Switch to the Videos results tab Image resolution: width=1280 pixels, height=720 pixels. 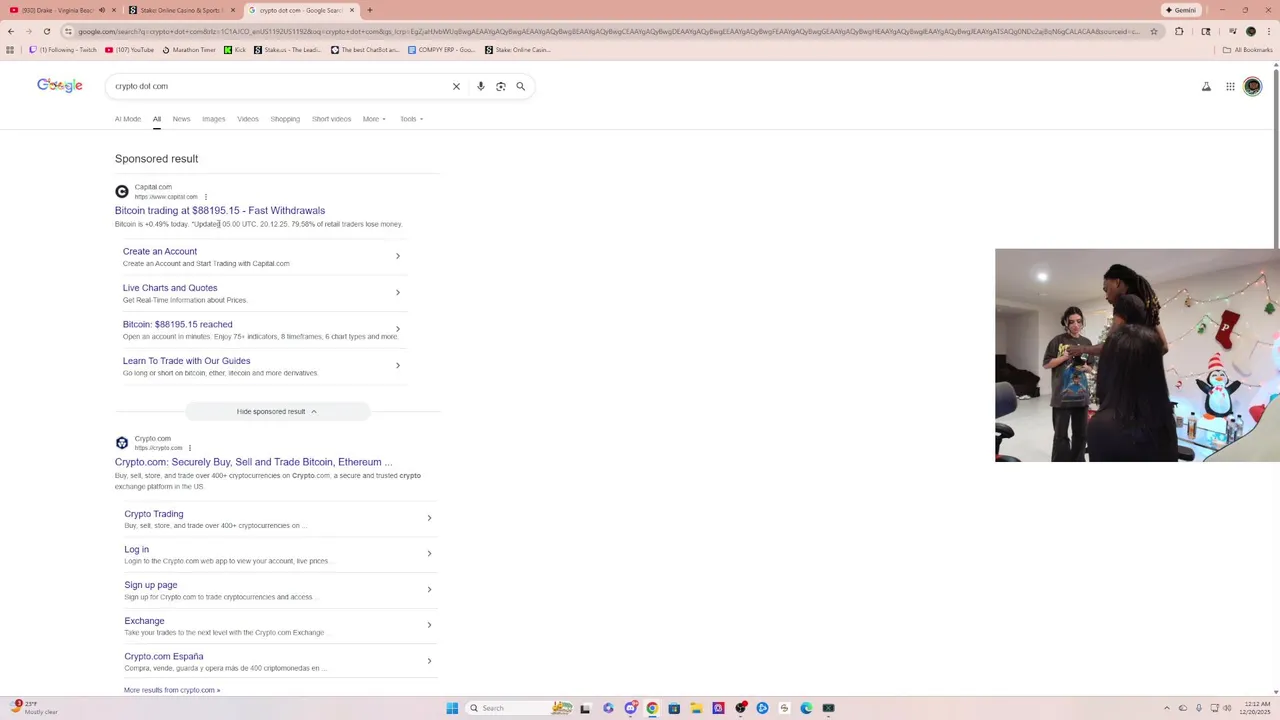pos(248,119)
